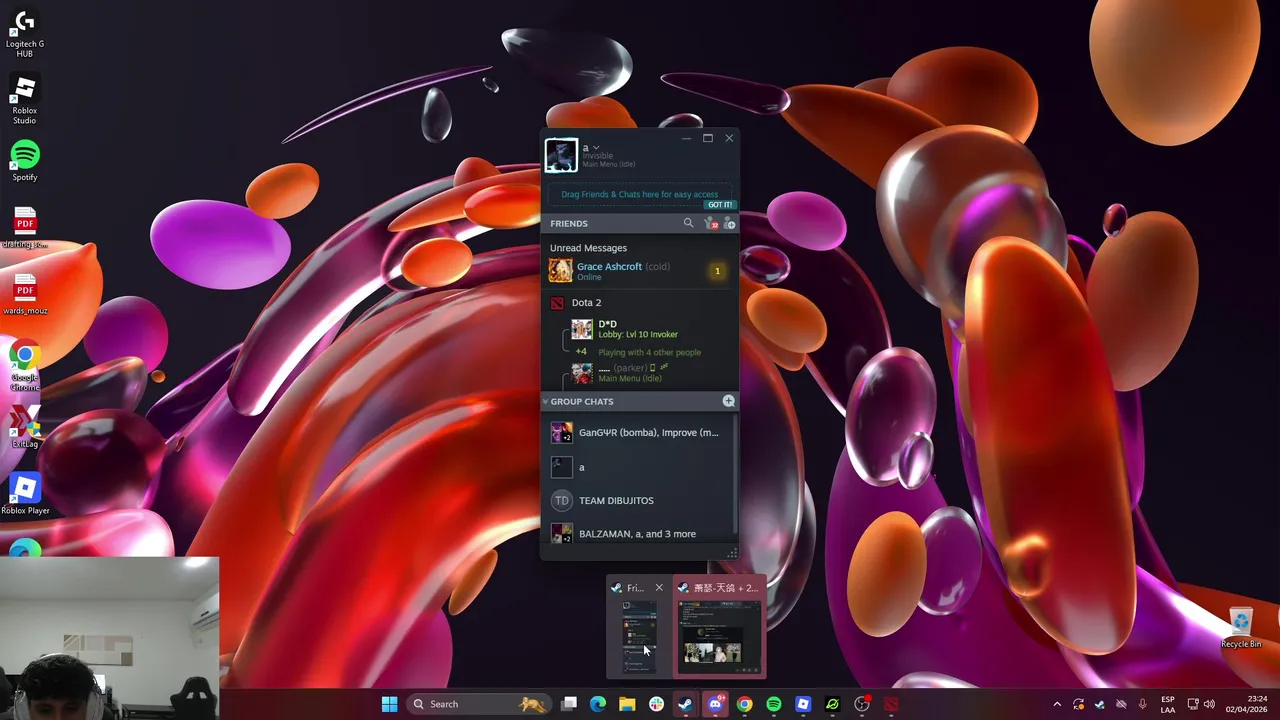Click the user profile avatar in Friends window
The height and width of the screenshot is (720, 1280).
coord(561,155)
